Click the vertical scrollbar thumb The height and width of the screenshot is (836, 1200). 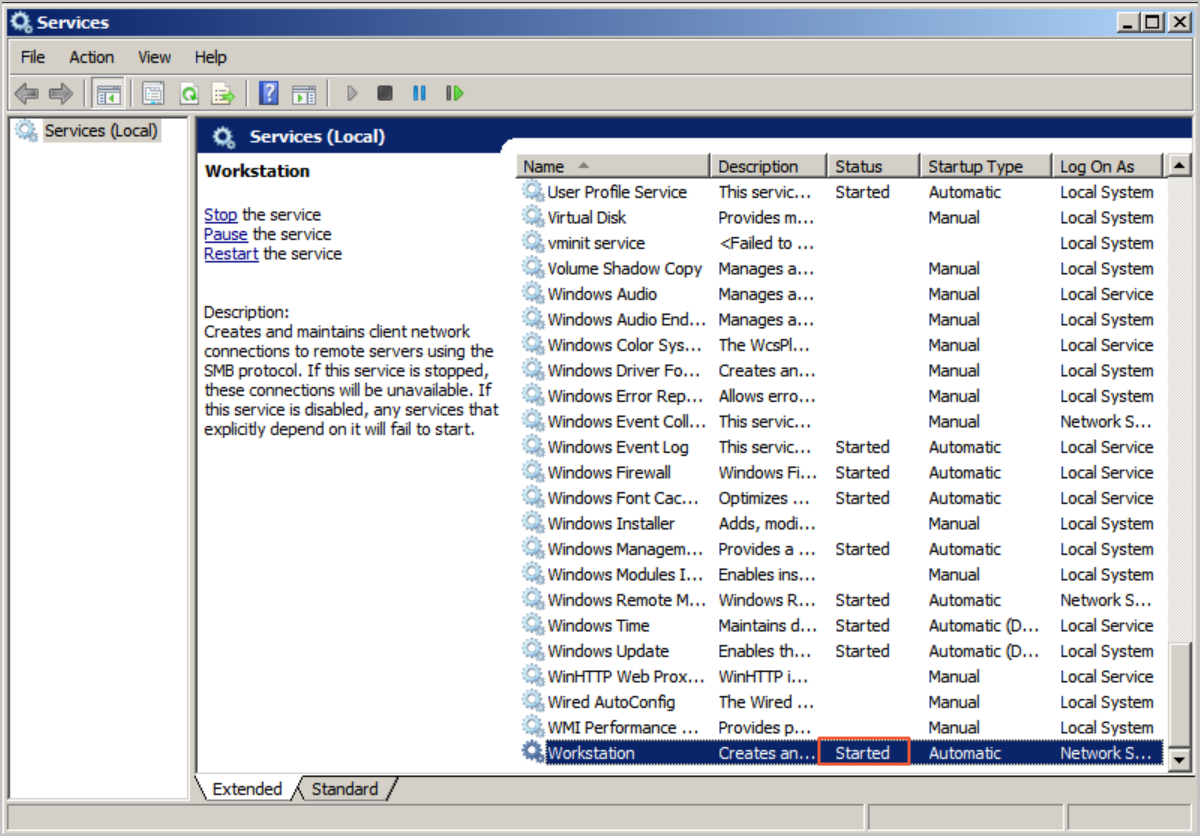1180,697
